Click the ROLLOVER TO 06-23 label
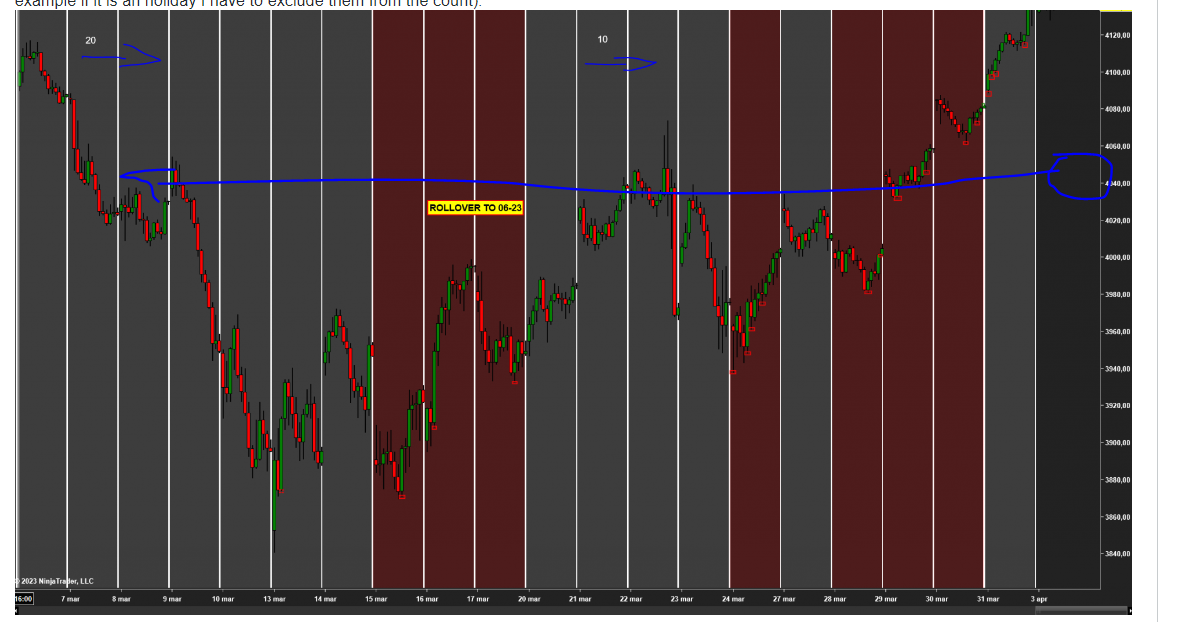Viewport: 1192px width, 622px height. pyautogui.click(x=475, y=208)
